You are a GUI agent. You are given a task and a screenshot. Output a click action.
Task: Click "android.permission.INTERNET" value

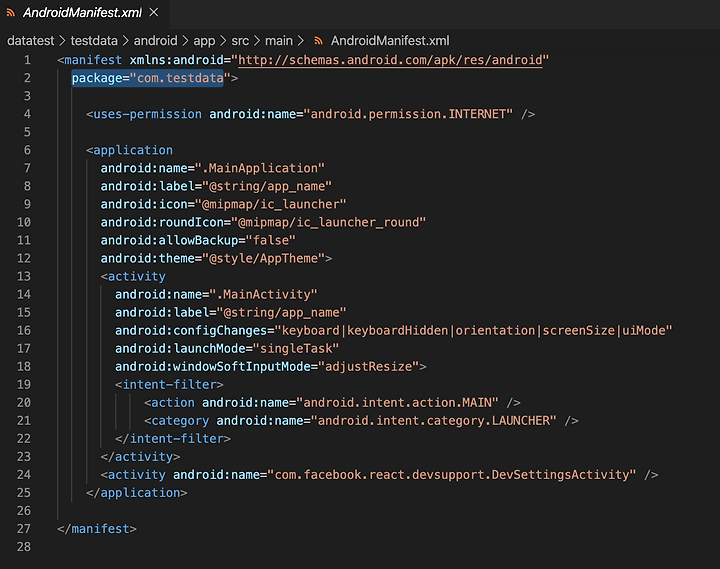click(408, 114)
